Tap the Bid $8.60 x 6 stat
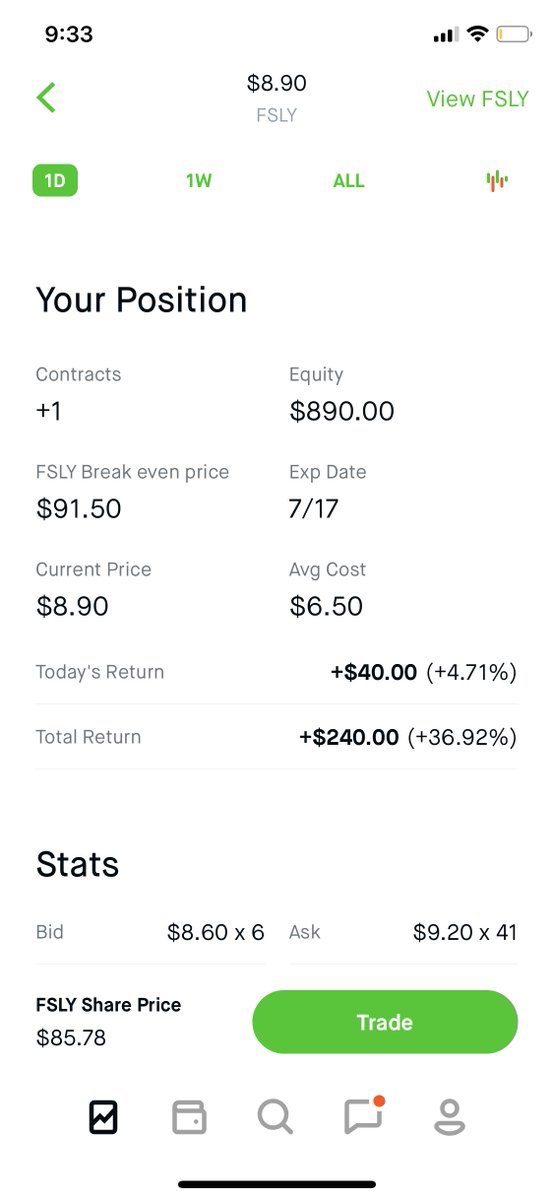The width and height of the screenshot is (554, 1200). click(x=150, y=932)
